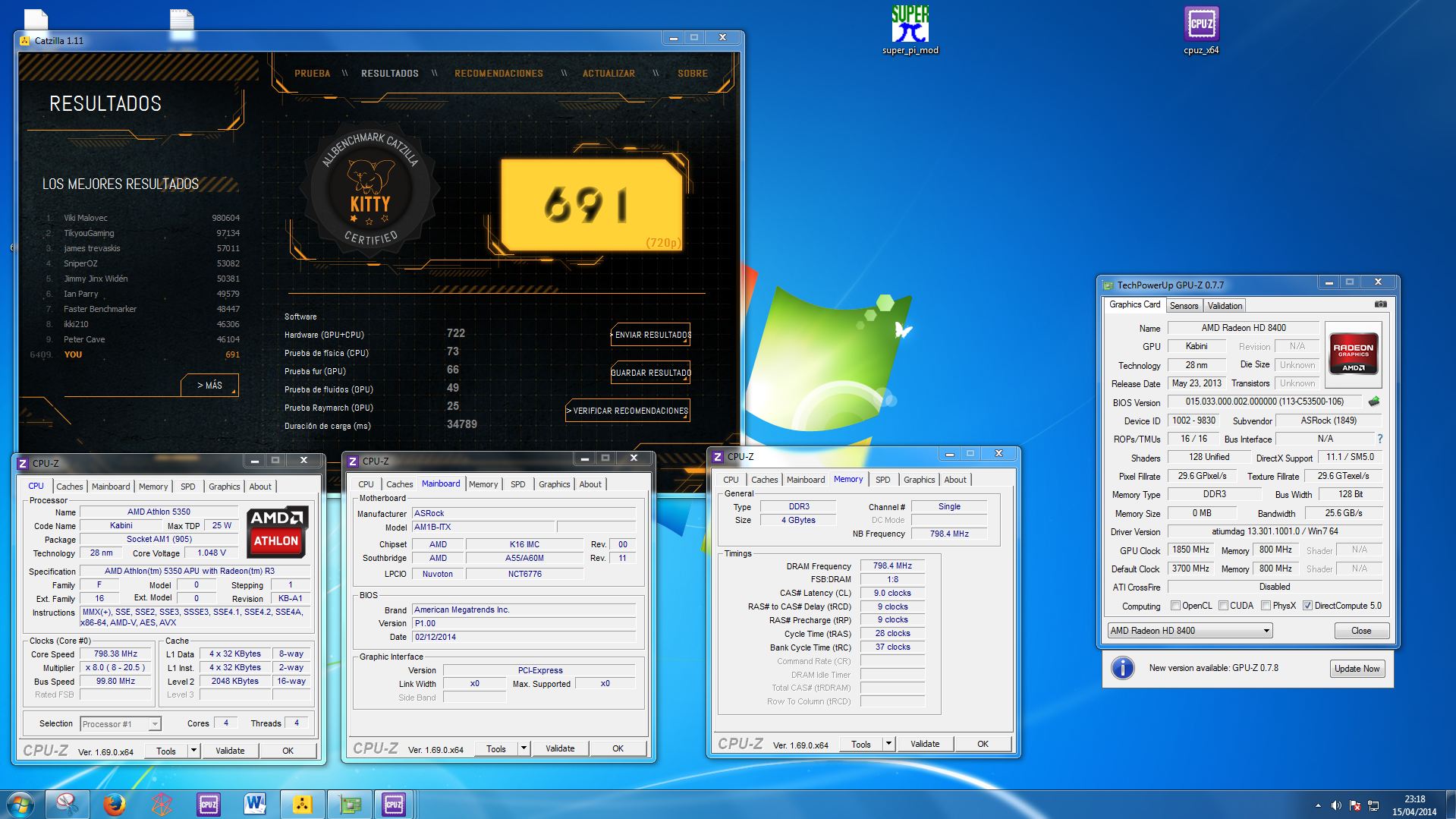Click the AMD Athlon logo in CPU-Z

click(x=276, y=531)
